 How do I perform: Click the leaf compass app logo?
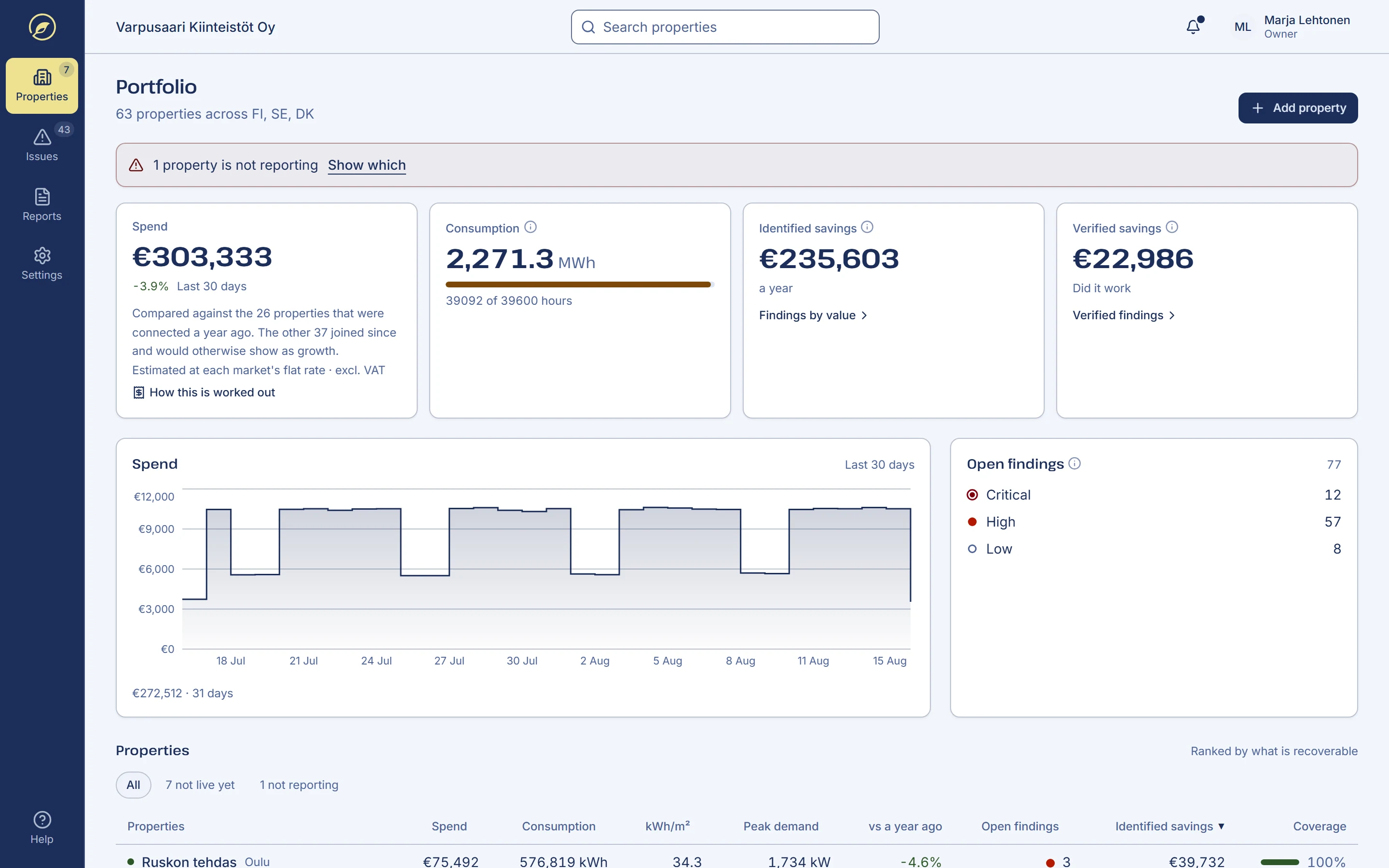click(x=42, y=27)
